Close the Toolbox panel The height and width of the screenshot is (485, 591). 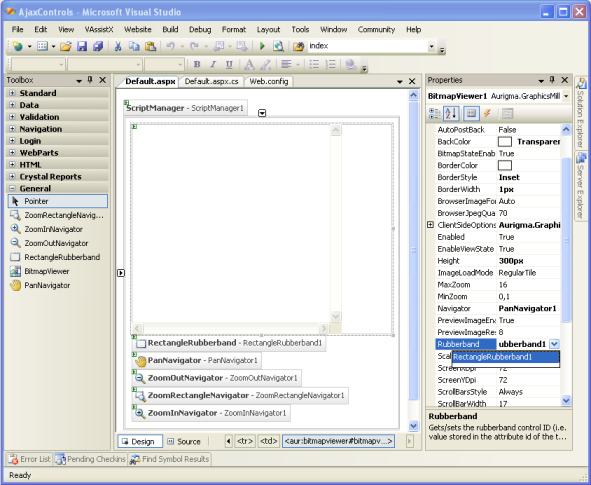point(103,80)
